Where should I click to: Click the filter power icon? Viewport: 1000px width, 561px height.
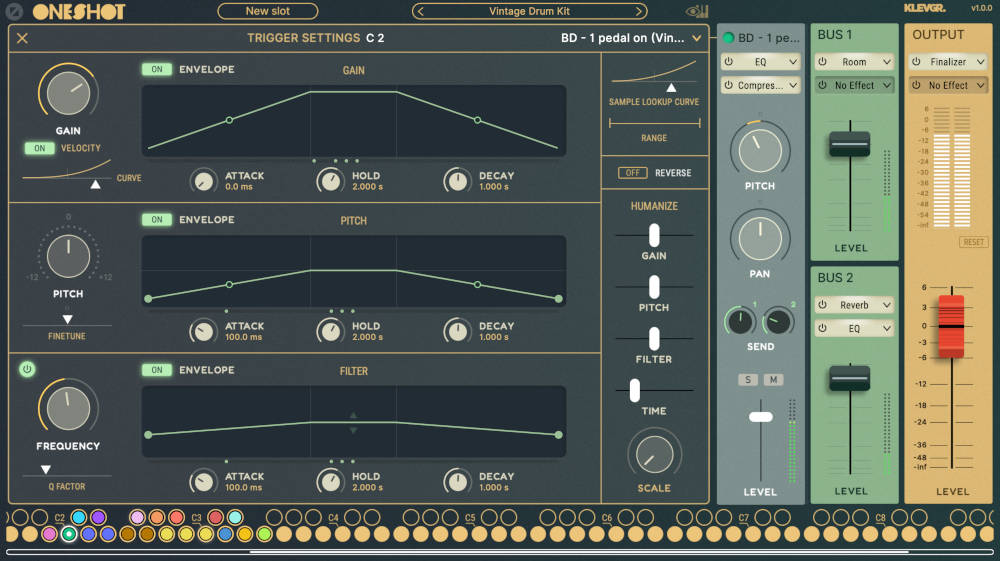tap(27, 369)
